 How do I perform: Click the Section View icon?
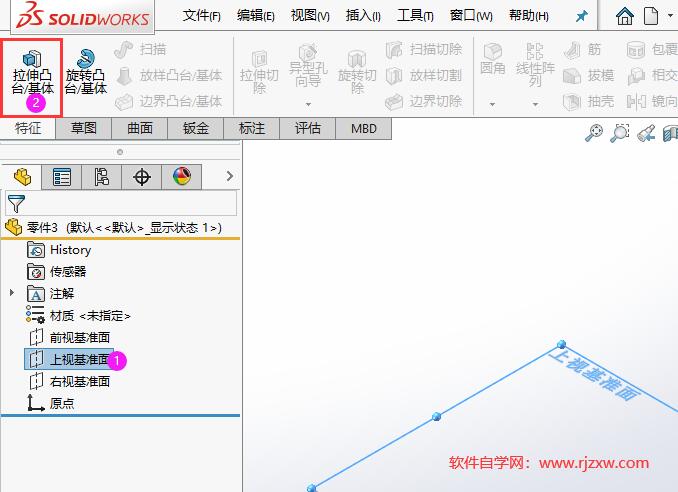[670, 133]
